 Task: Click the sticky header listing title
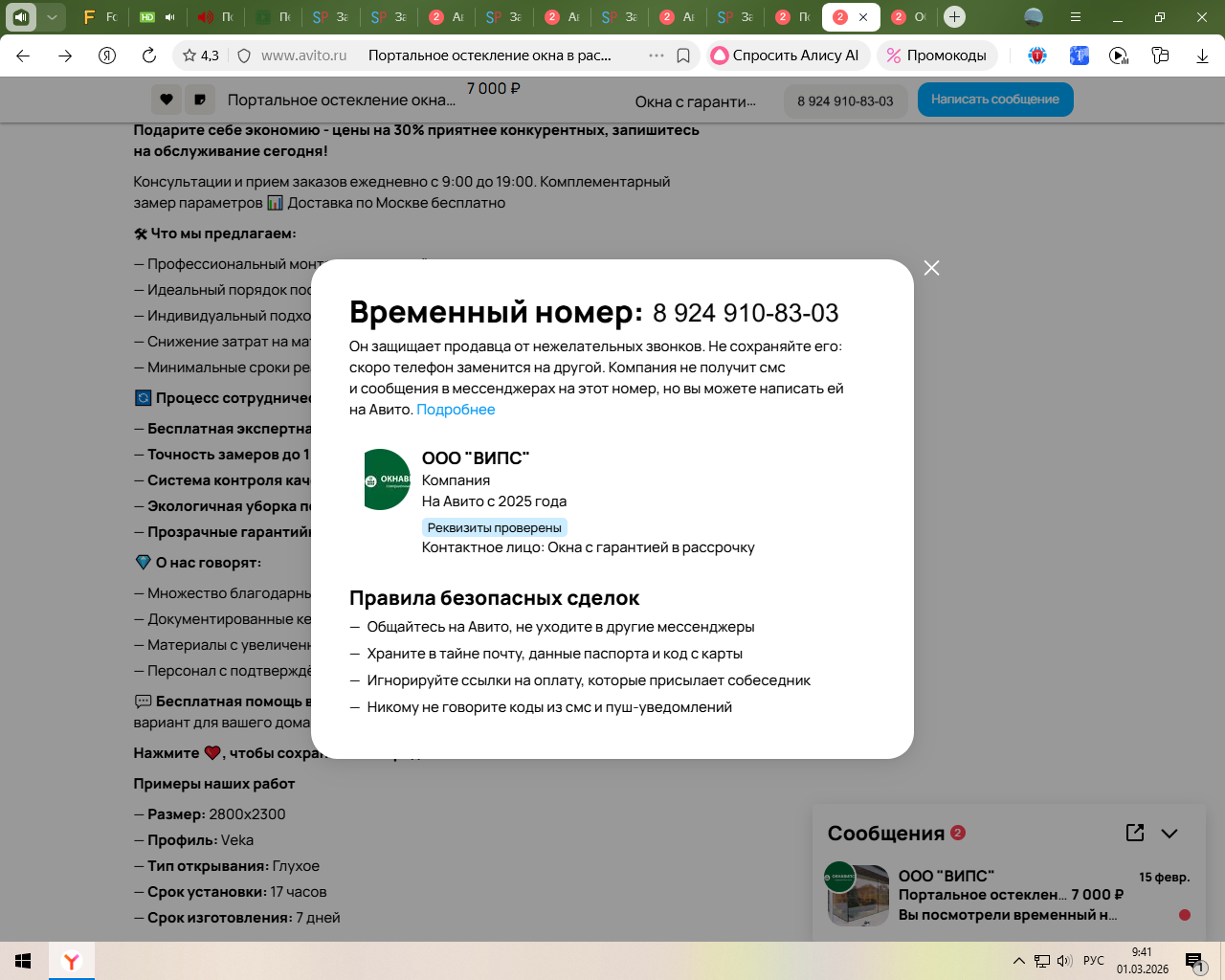[x=342, y=100]
